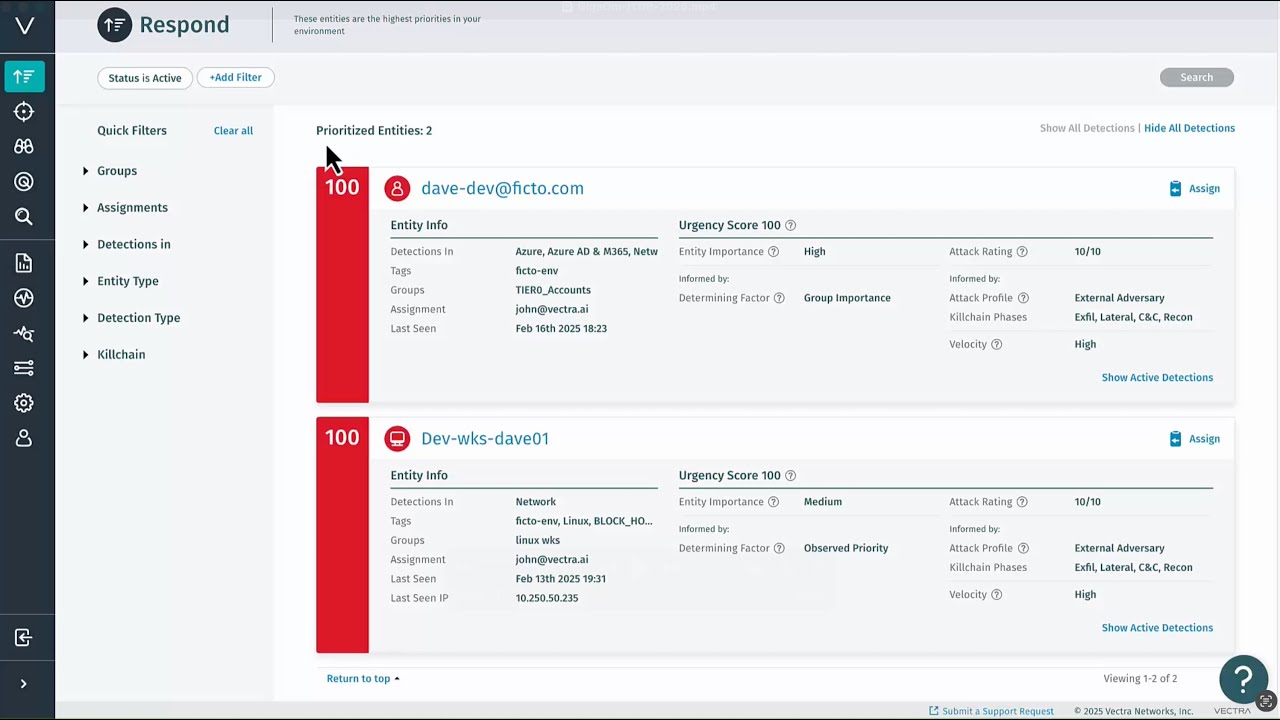Viewport: 1280px width, 720px height.
Task: Click the red 100 score bar for dave-dev@ficto.com
Action: pos(342,285)
